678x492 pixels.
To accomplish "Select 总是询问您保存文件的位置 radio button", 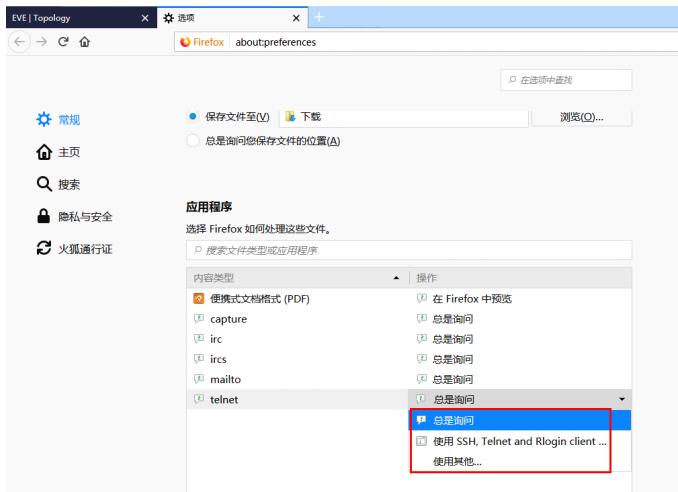I will point(193,141).
